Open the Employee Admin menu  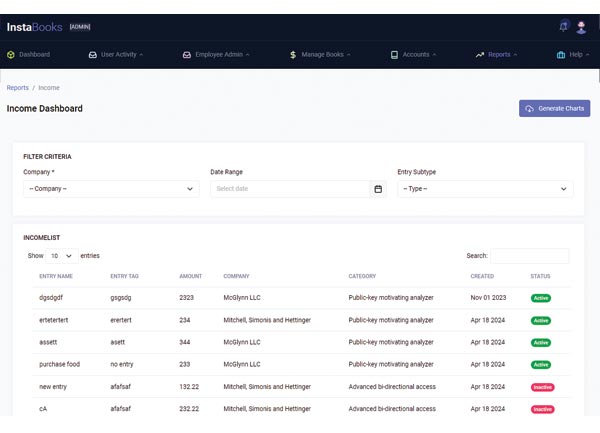221,54
